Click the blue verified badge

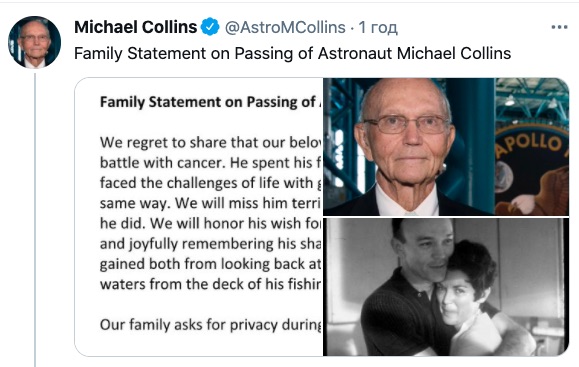point(210,27)
